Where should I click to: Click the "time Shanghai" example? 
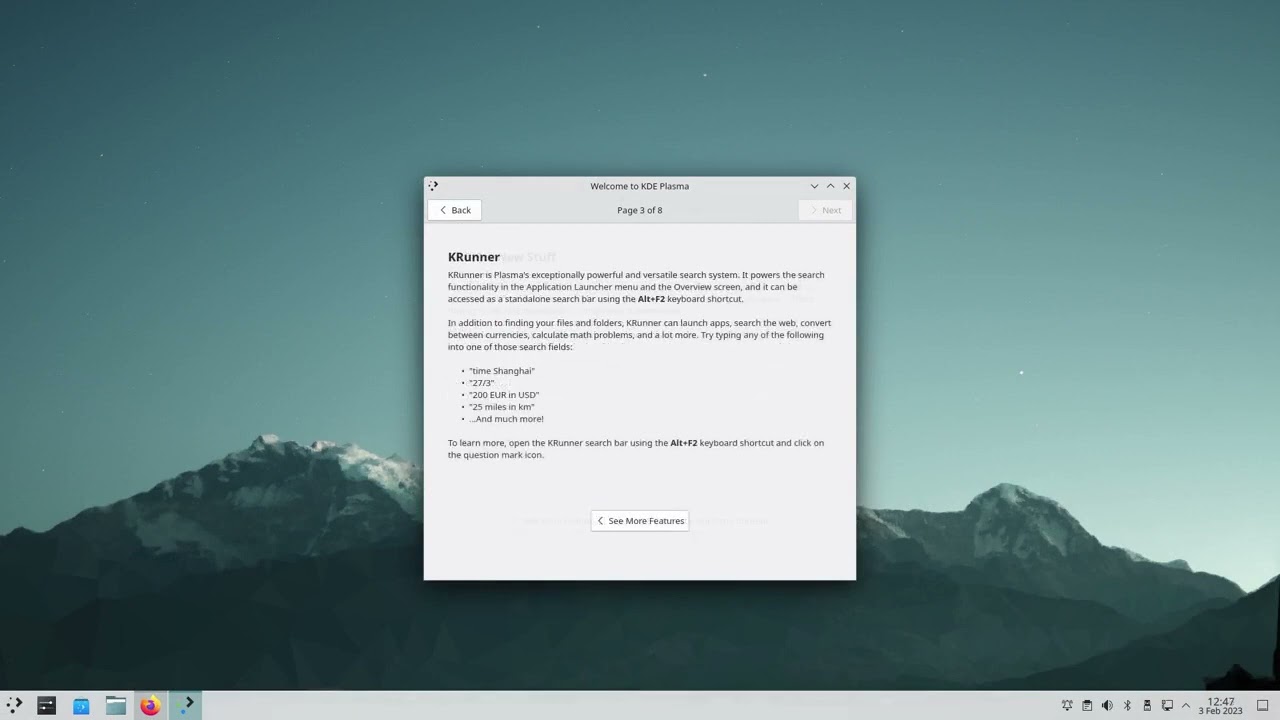[x=502, y=371]
